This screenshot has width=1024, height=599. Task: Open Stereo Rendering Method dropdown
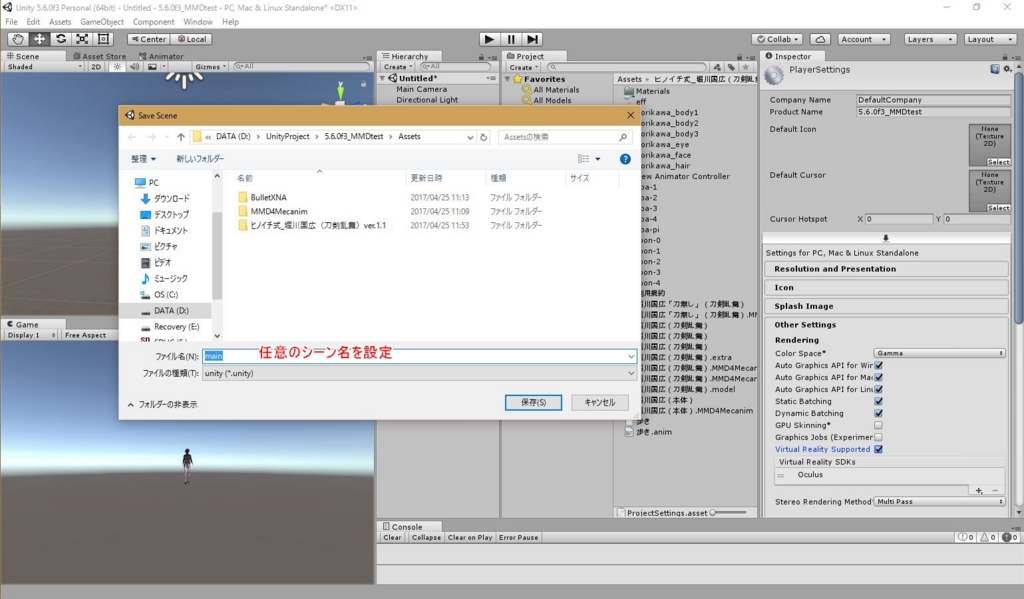(x=939, y=502)
